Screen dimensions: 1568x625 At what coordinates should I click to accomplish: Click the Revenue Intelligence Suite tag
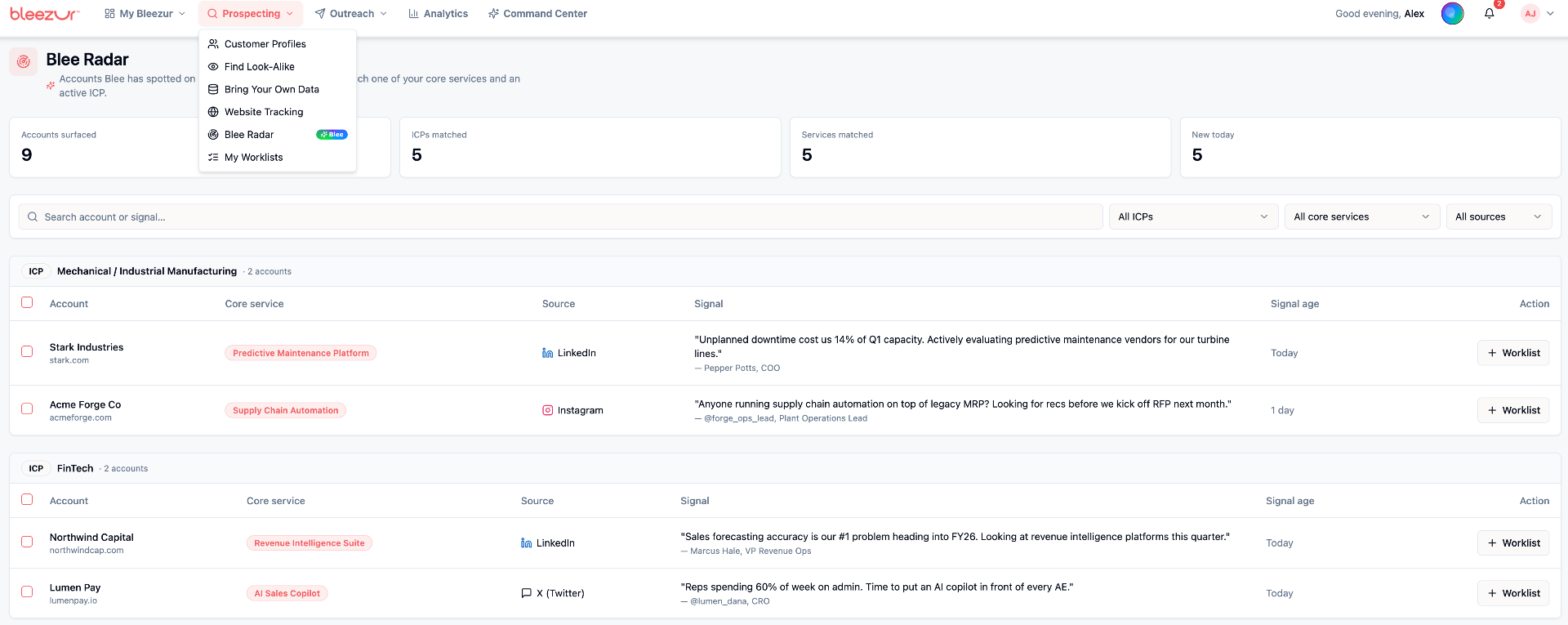pos(309,543)
